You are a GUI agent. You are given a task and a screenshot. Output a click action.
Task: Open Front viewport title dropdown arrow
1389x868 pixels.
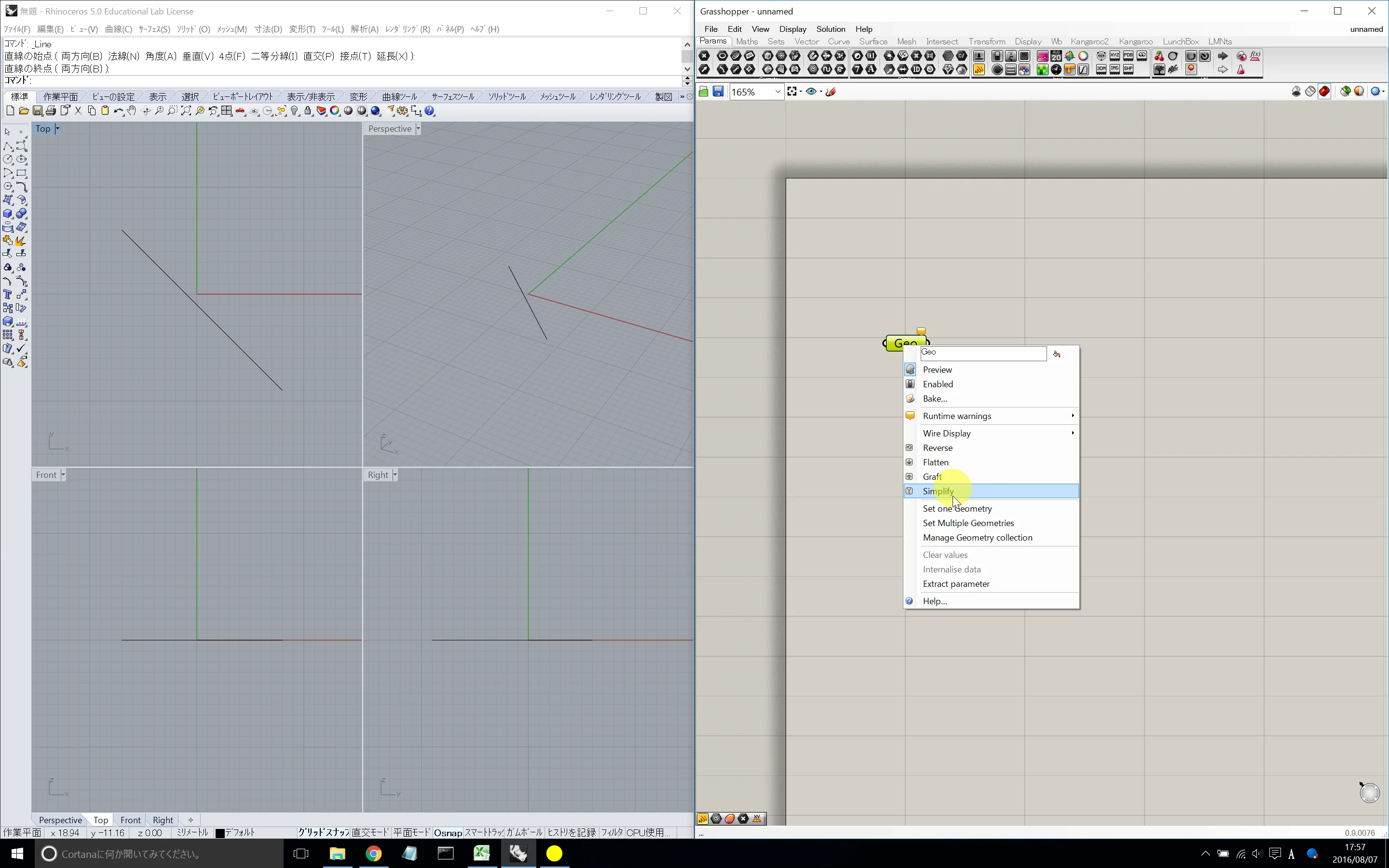click(63, 475)
